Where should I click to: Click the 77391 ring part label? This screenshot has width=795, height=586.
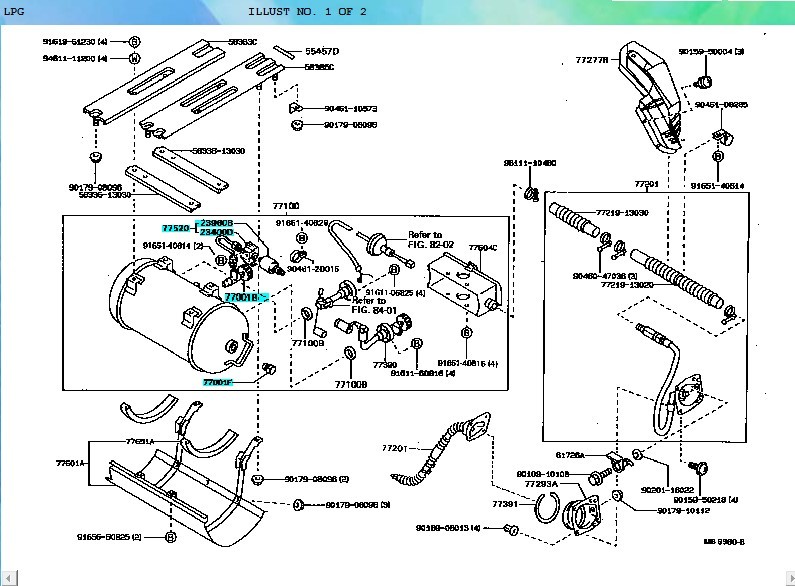point(505,504)
